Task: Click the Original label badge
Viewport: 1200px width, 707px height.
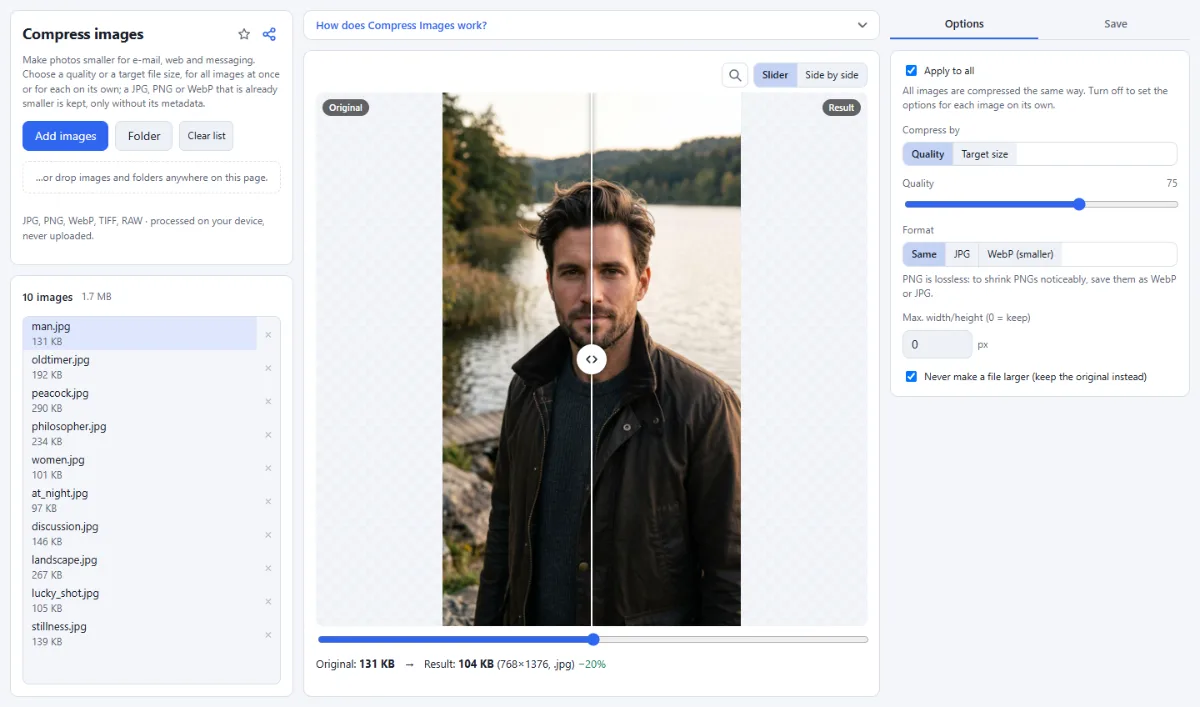Action: pos(345,107)
